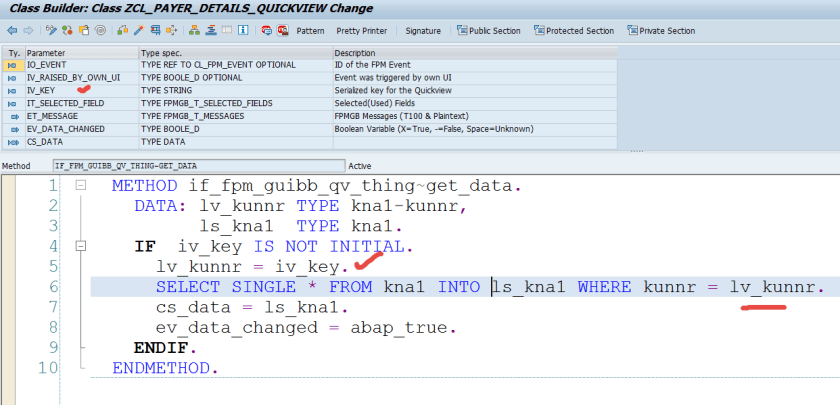The image size is (840, 405).
Task: Toggle Display/Change mode pencil icon
Action: point(51,31)
